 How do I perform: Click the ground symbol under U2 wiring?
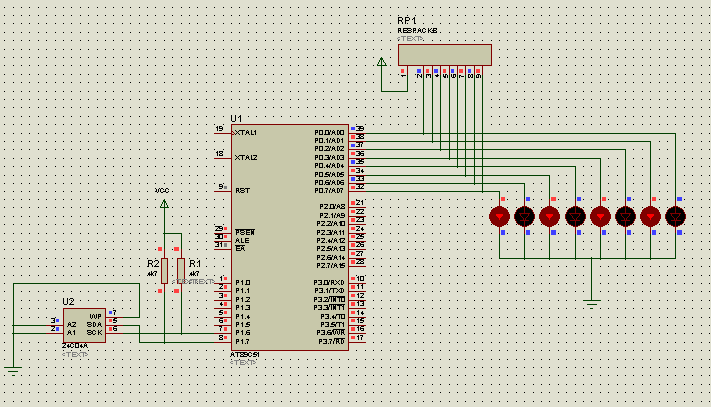pyautogui.click(x=13, y=371)
